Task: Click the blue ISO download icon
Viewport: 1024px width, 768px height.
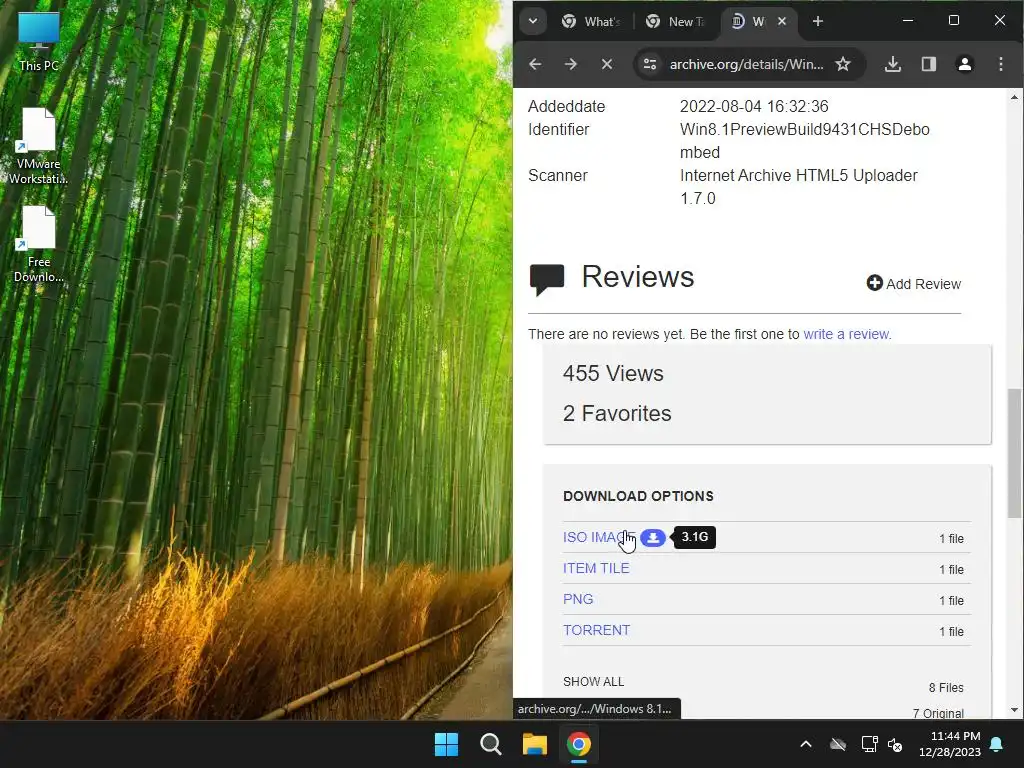Action: 653,537
